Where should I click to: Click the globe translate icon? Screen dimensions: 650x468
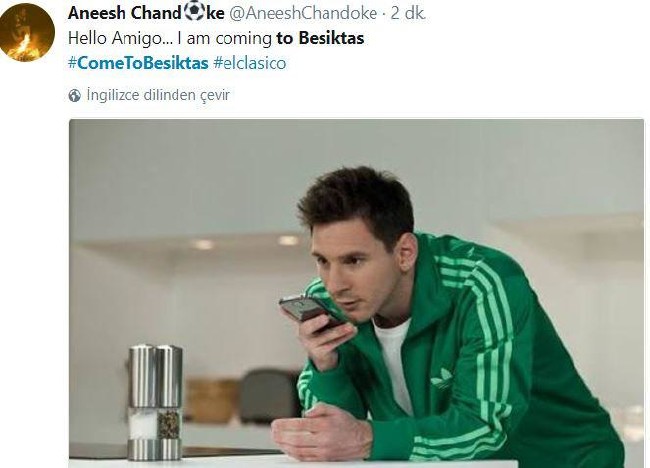pos(75,95)
